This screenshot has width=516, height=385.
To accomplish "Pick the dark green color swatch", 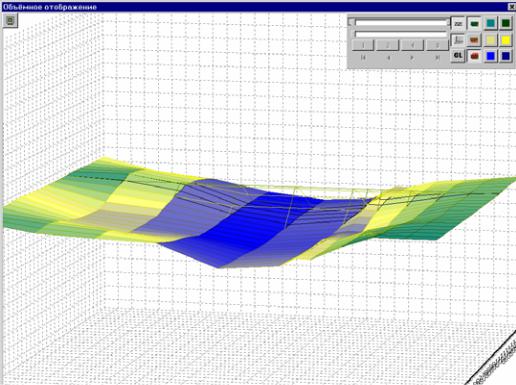I will click(x=506, y=24).
